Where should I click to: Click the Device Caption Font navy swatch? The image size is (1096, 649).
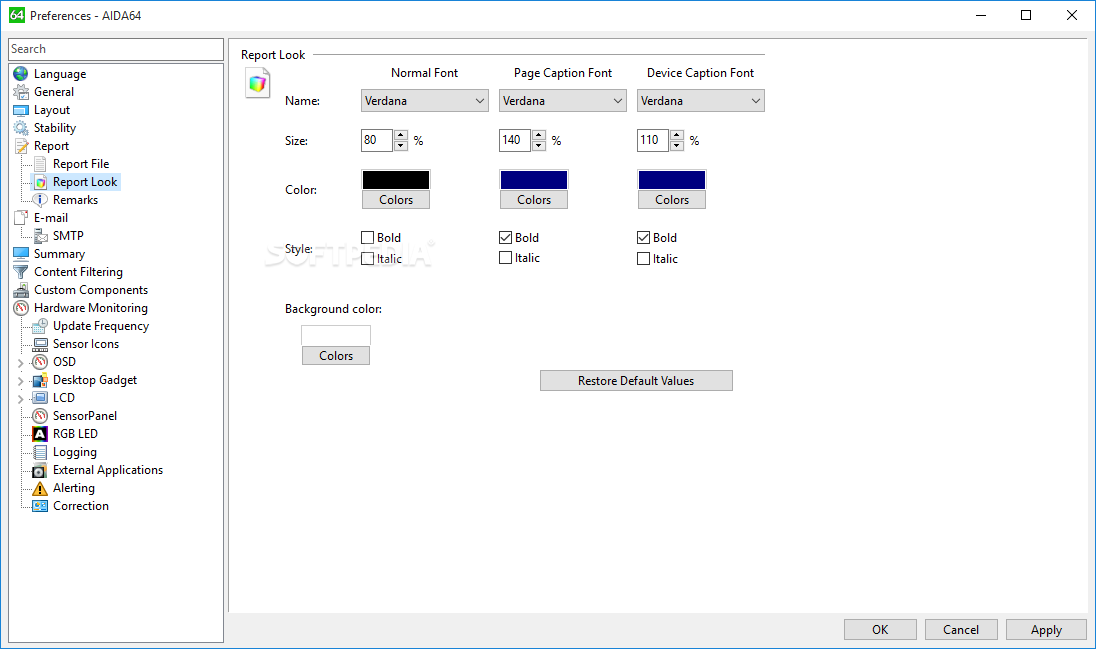point(672,180)
